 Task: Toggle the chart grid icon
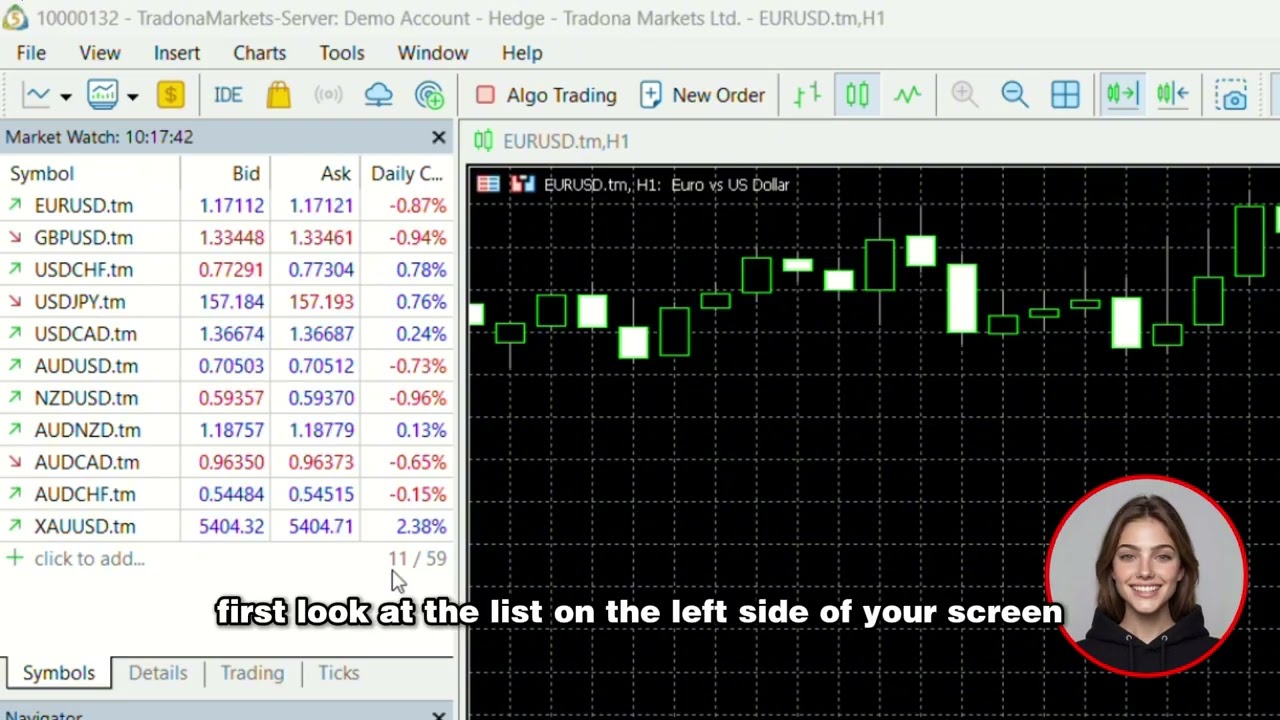click(x=1065, y=95)
